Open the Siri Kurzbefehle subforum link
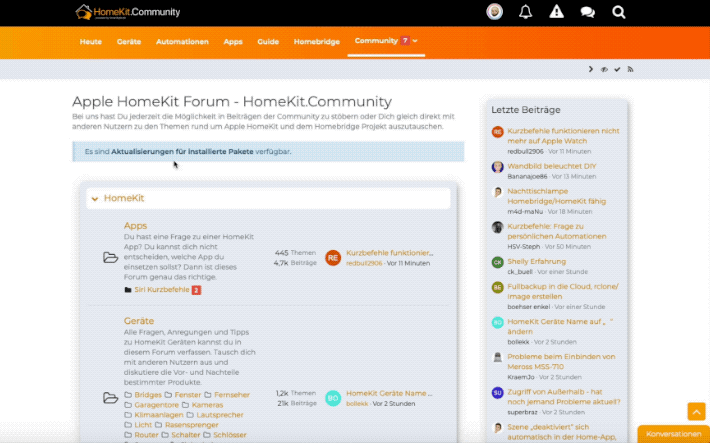 (x=161, y=290)
